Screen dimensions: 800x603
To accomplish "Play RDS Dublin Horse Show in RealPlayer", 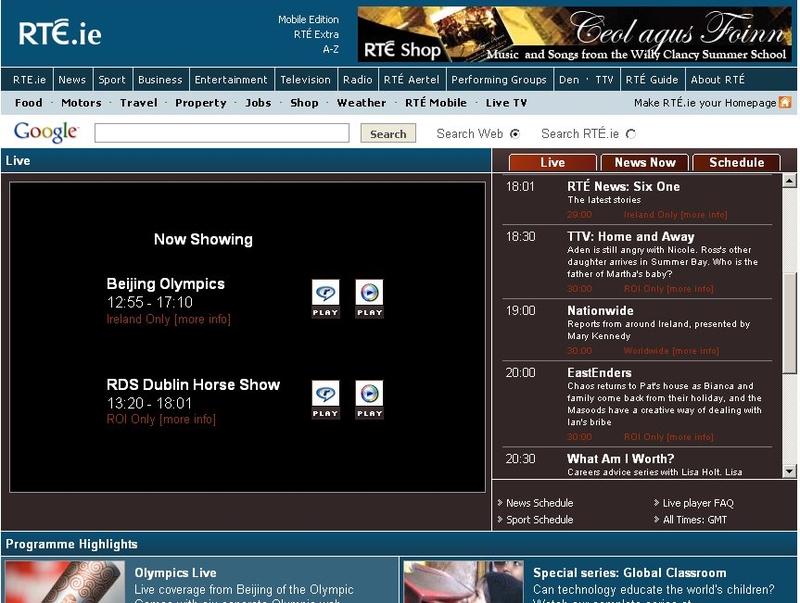I will (x=325, y=398).
